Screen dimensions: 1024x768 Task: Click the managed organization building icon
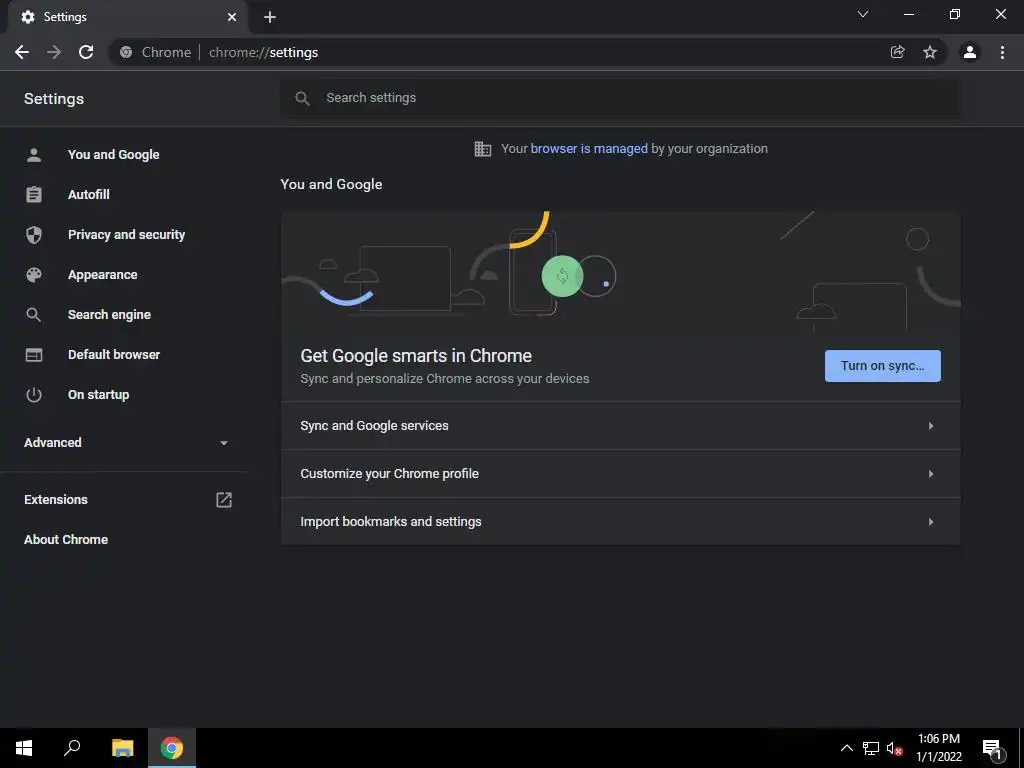tap(483, 149)
